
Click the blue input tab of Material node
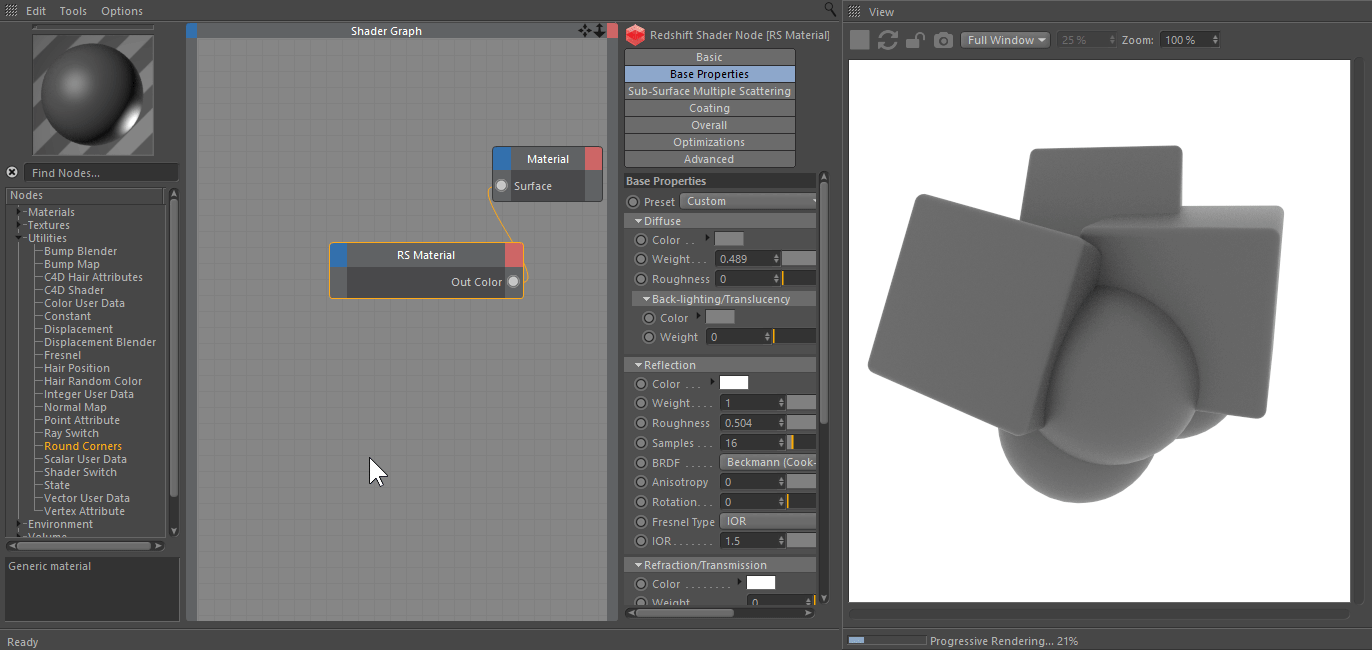[x=502, y=159]
